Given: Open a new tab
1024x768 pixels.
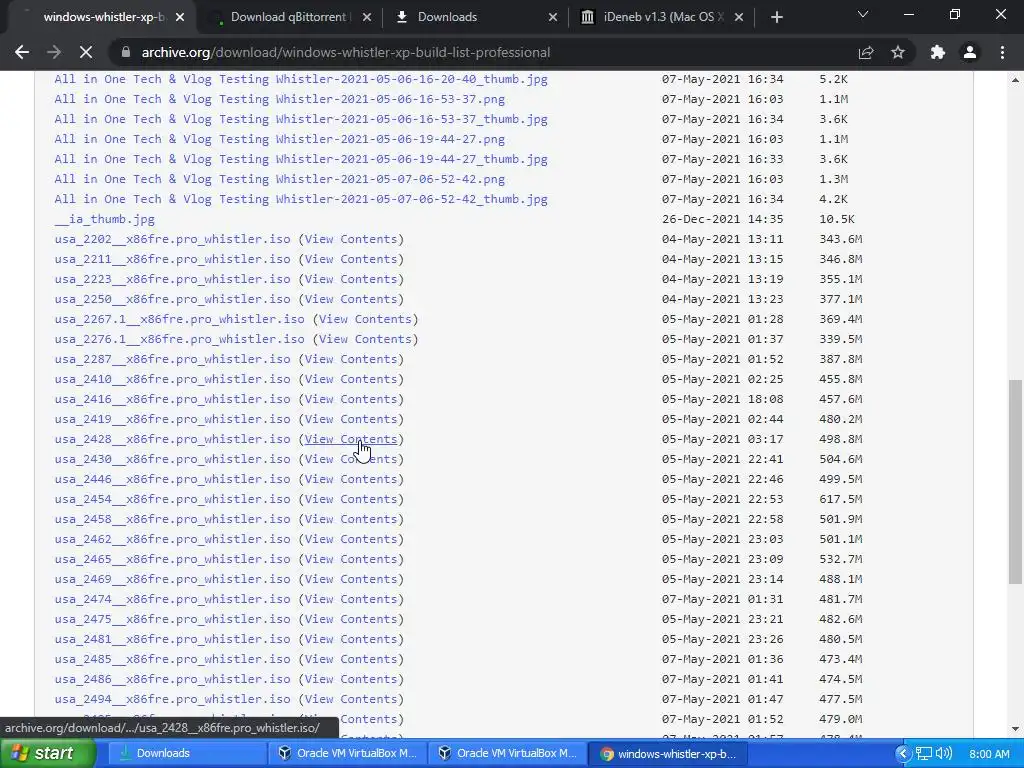Looking at the screenshot, I should click(x=776, y=18).
